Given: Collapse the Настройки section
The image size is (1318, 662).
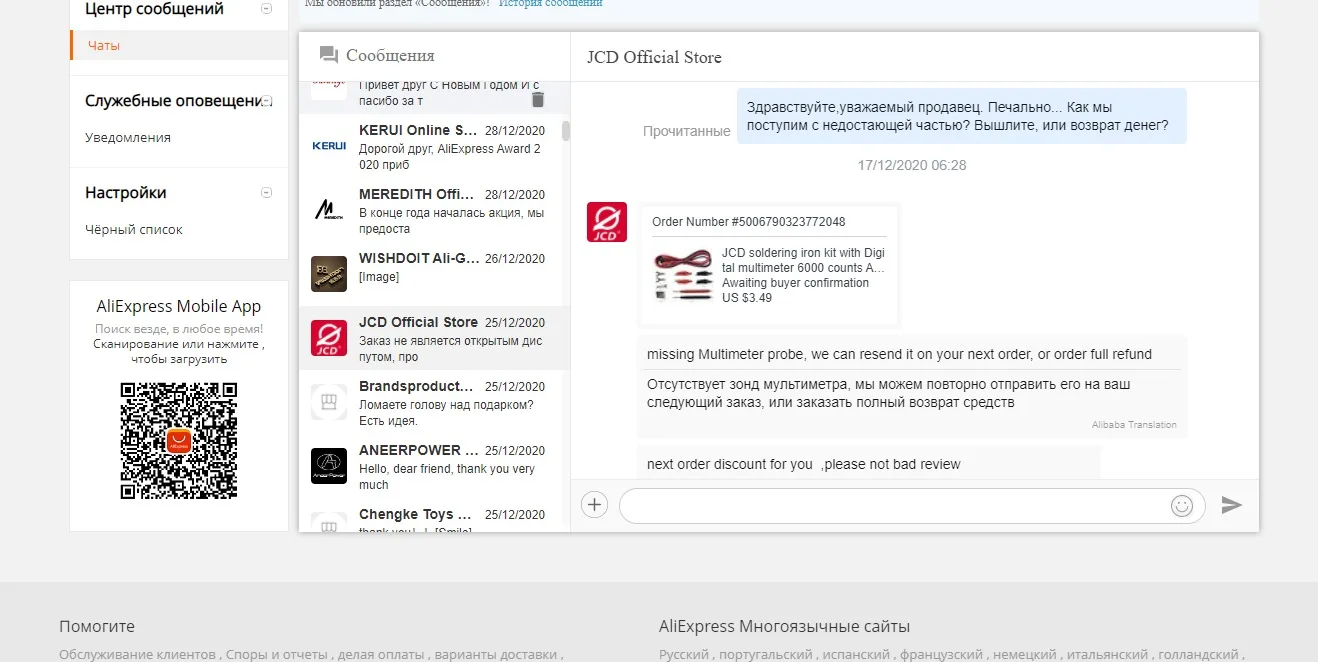Looking at the screenshot, I should 266,193.
